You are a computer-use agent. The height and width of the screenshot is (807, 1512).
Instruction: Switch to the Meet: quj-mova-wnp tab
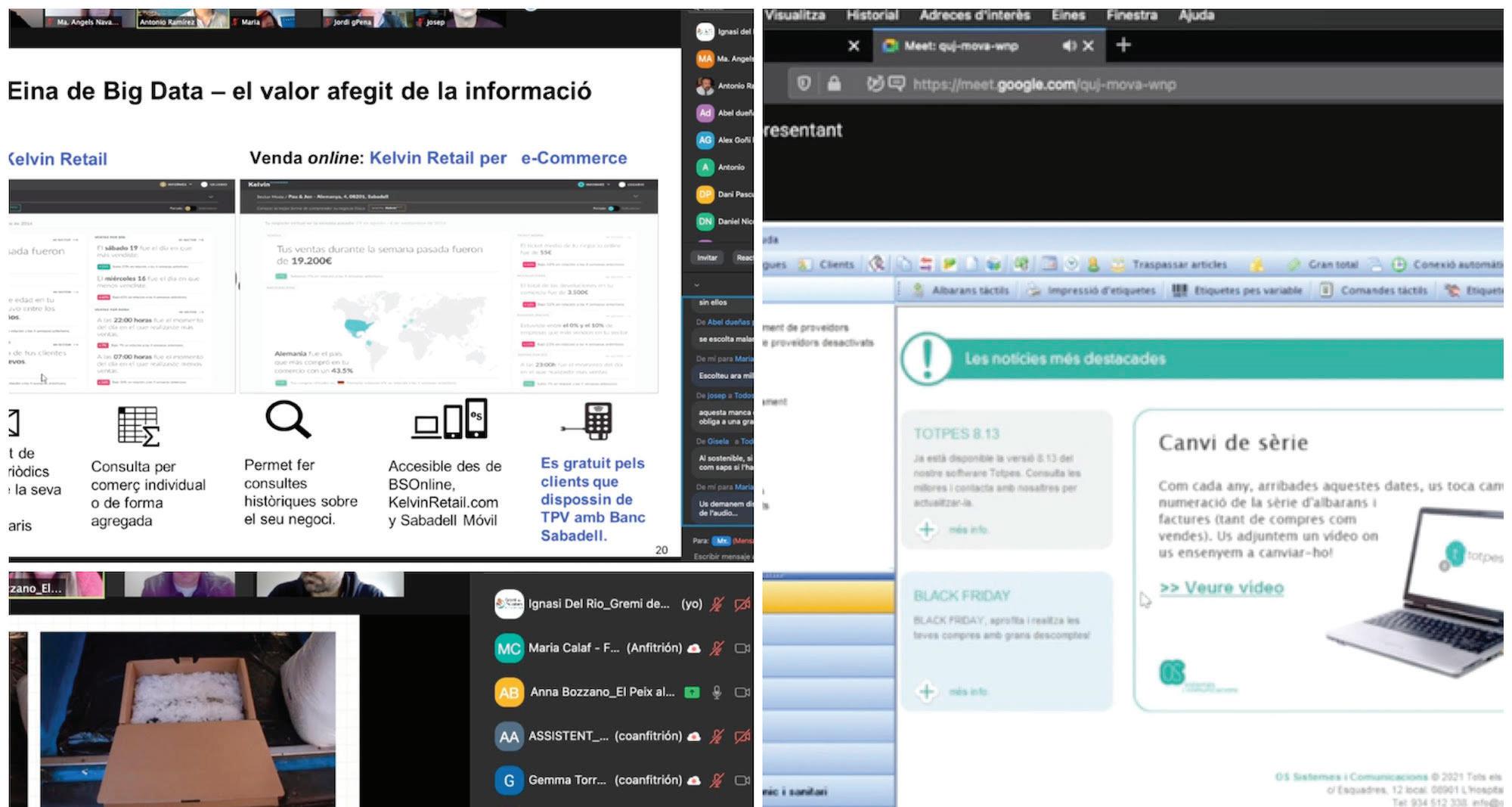[x=961, y=46]
